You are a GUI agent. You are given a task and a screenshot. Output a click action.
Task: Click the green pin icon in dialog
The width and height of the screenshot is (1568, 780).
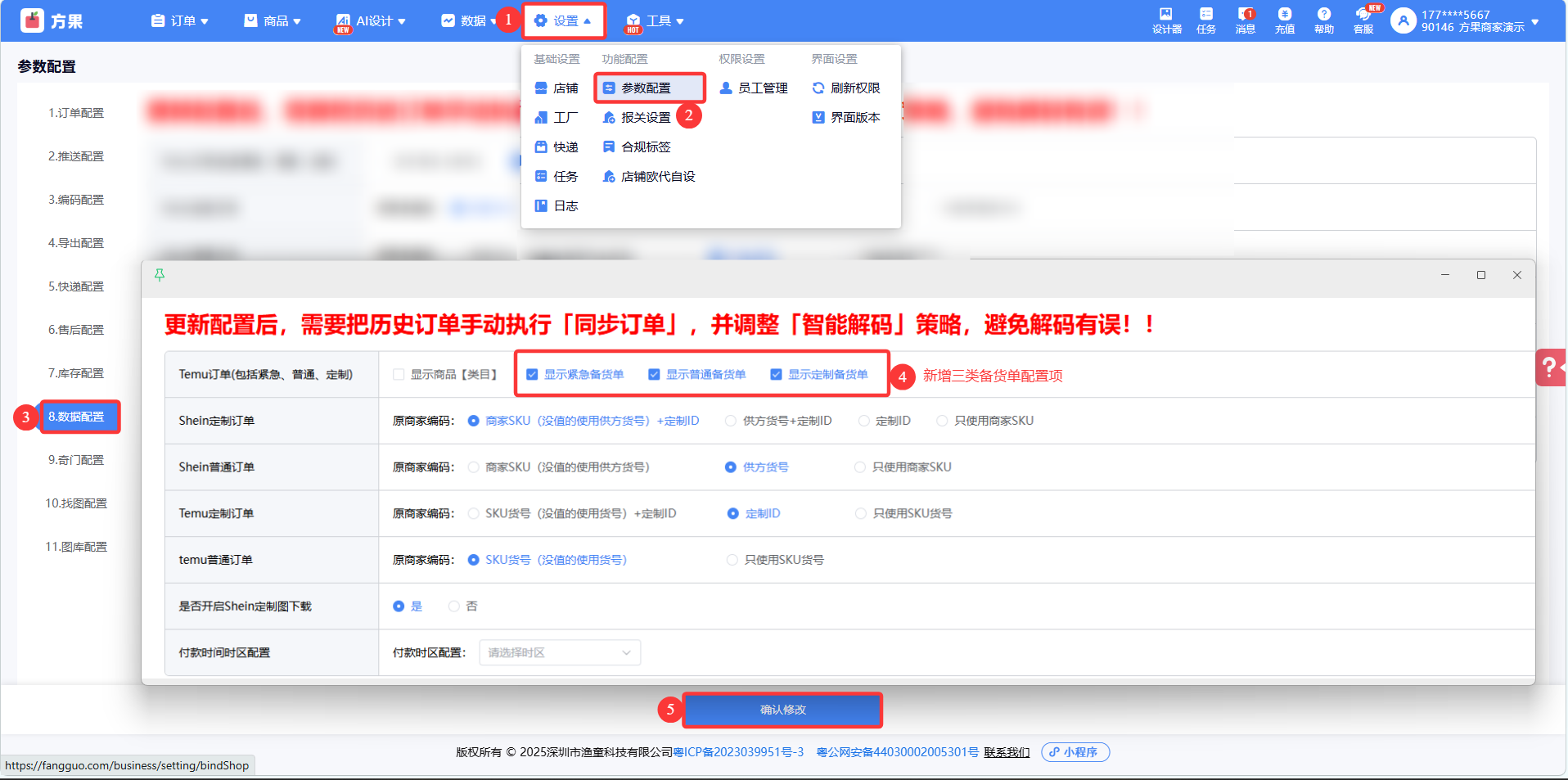pyautogui.click(x=160, y=275)
